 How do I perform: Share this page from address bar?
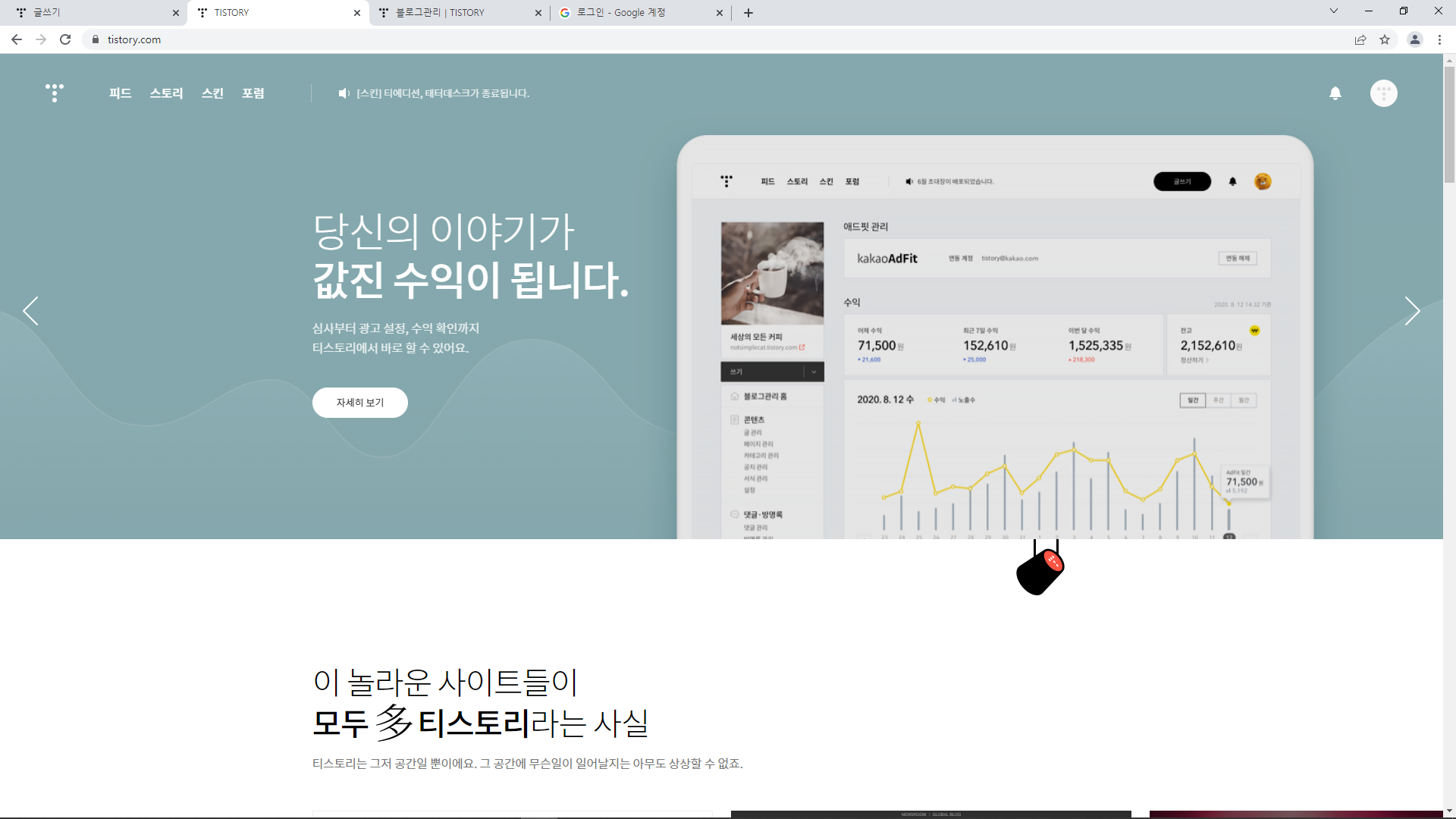1360,39
